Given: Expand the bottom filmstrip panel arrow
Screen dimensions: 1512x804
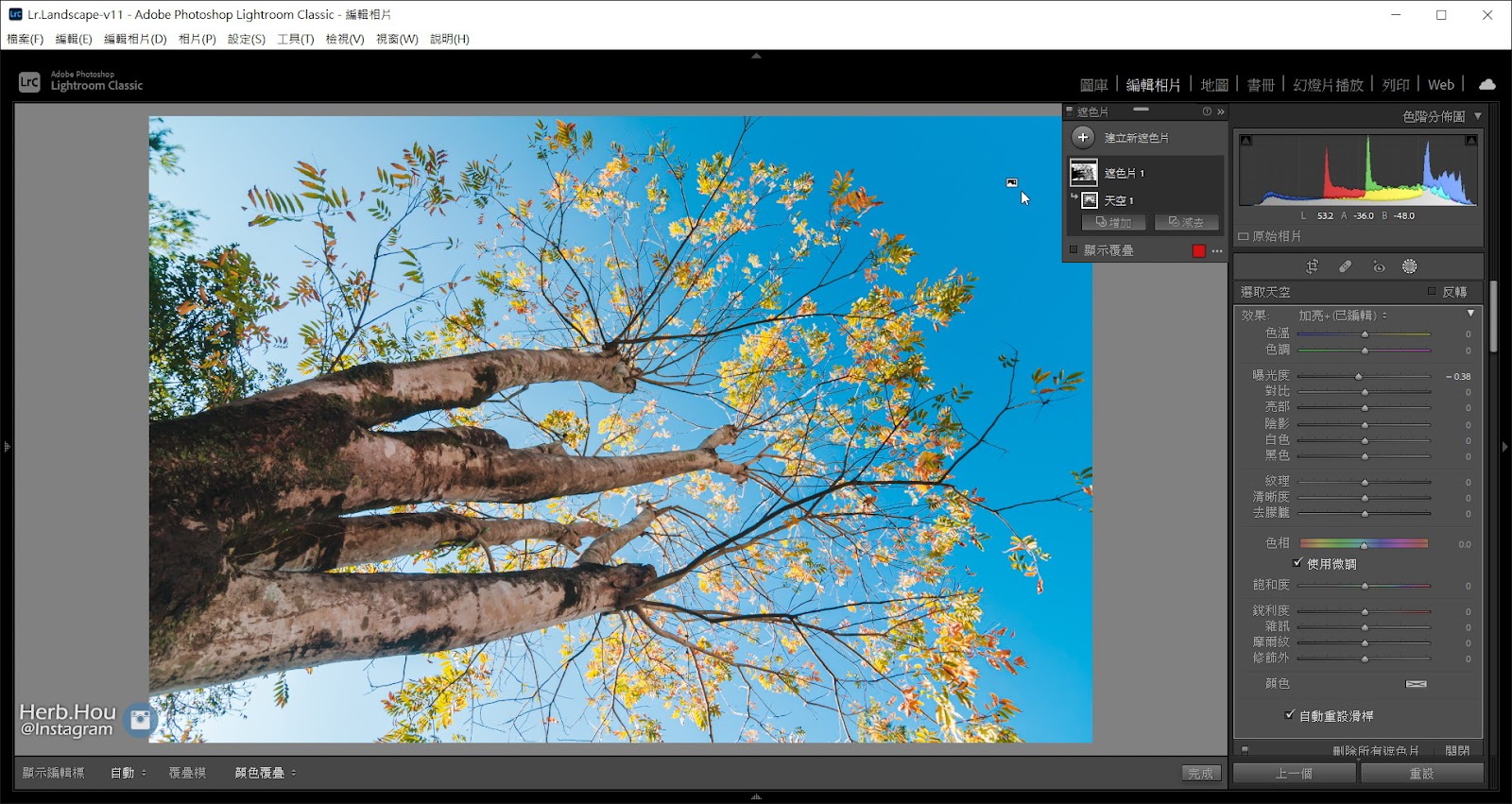Looking at the screenshot, I should [x=756, y=796].
